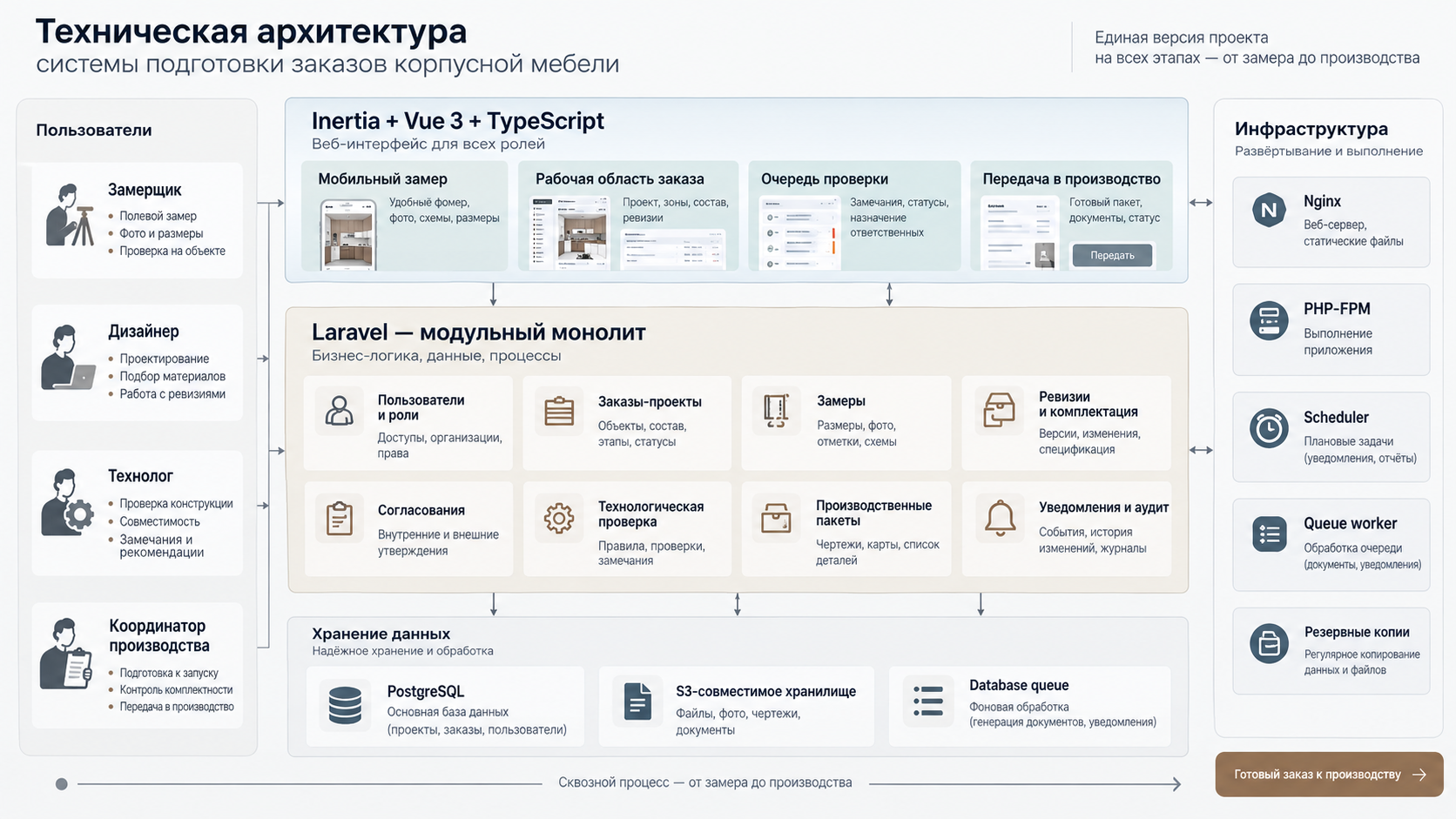Click "Единая версия проекта" header note
Screen dimensions: 1456x819
coord(1181,37)
